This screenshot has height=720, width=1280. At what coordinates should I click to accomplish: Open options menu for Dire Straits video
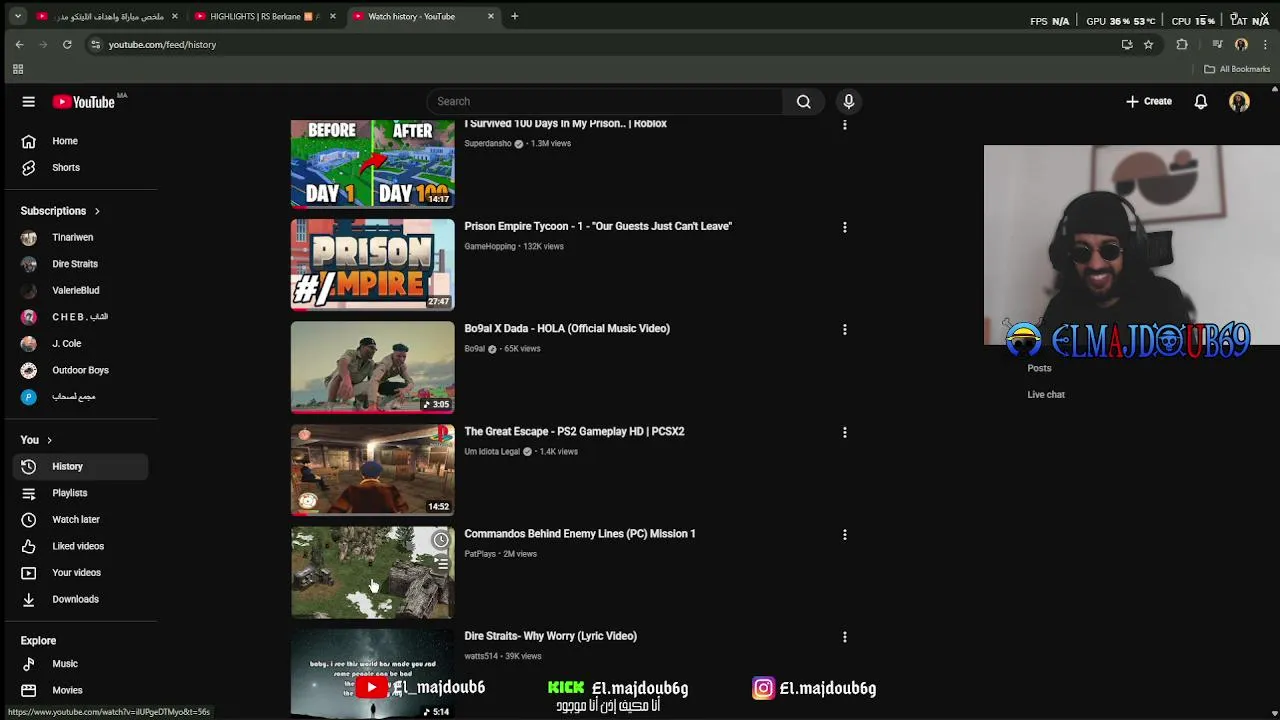845,637
